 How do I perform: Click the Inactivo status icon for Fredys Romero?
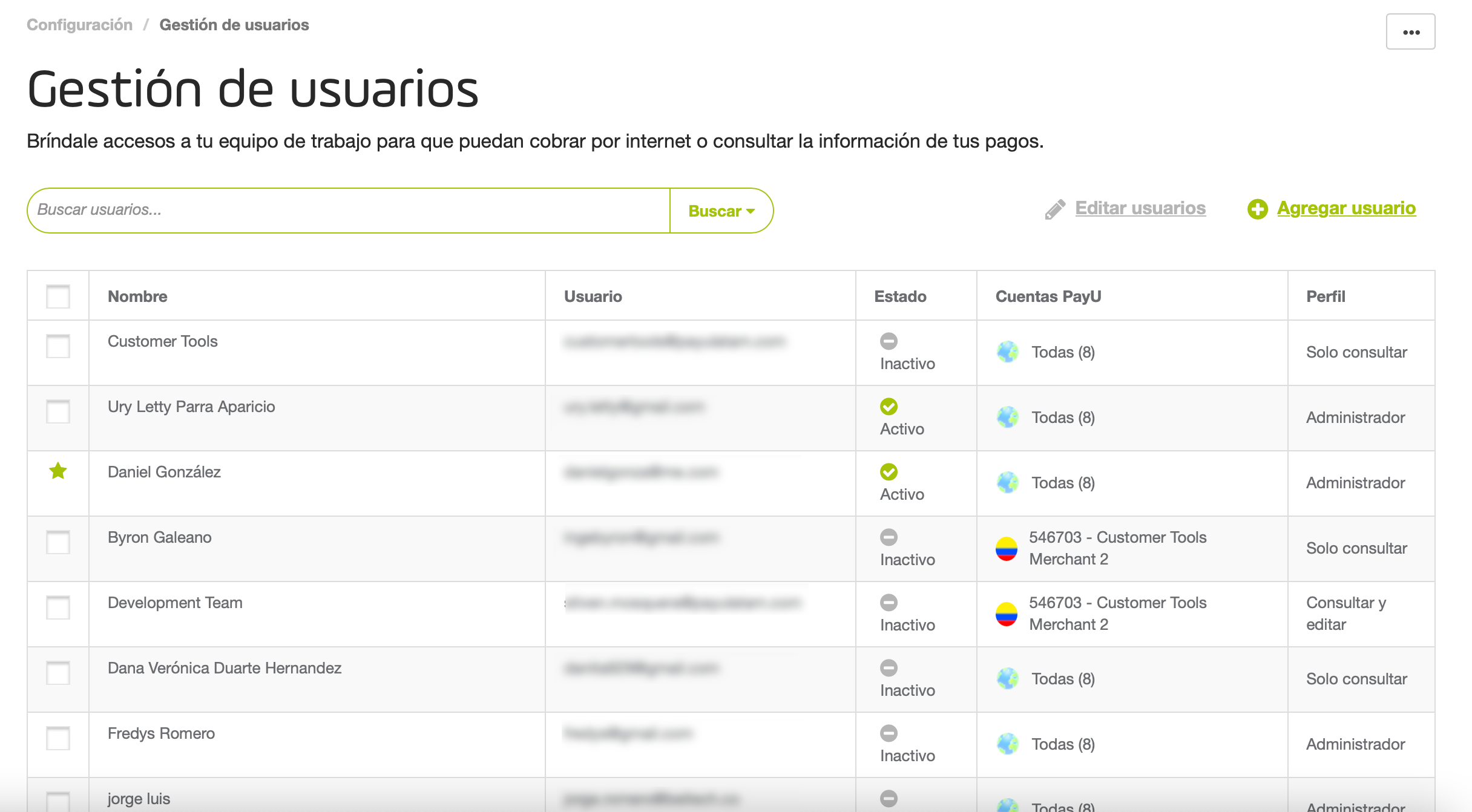coord(889,733)
